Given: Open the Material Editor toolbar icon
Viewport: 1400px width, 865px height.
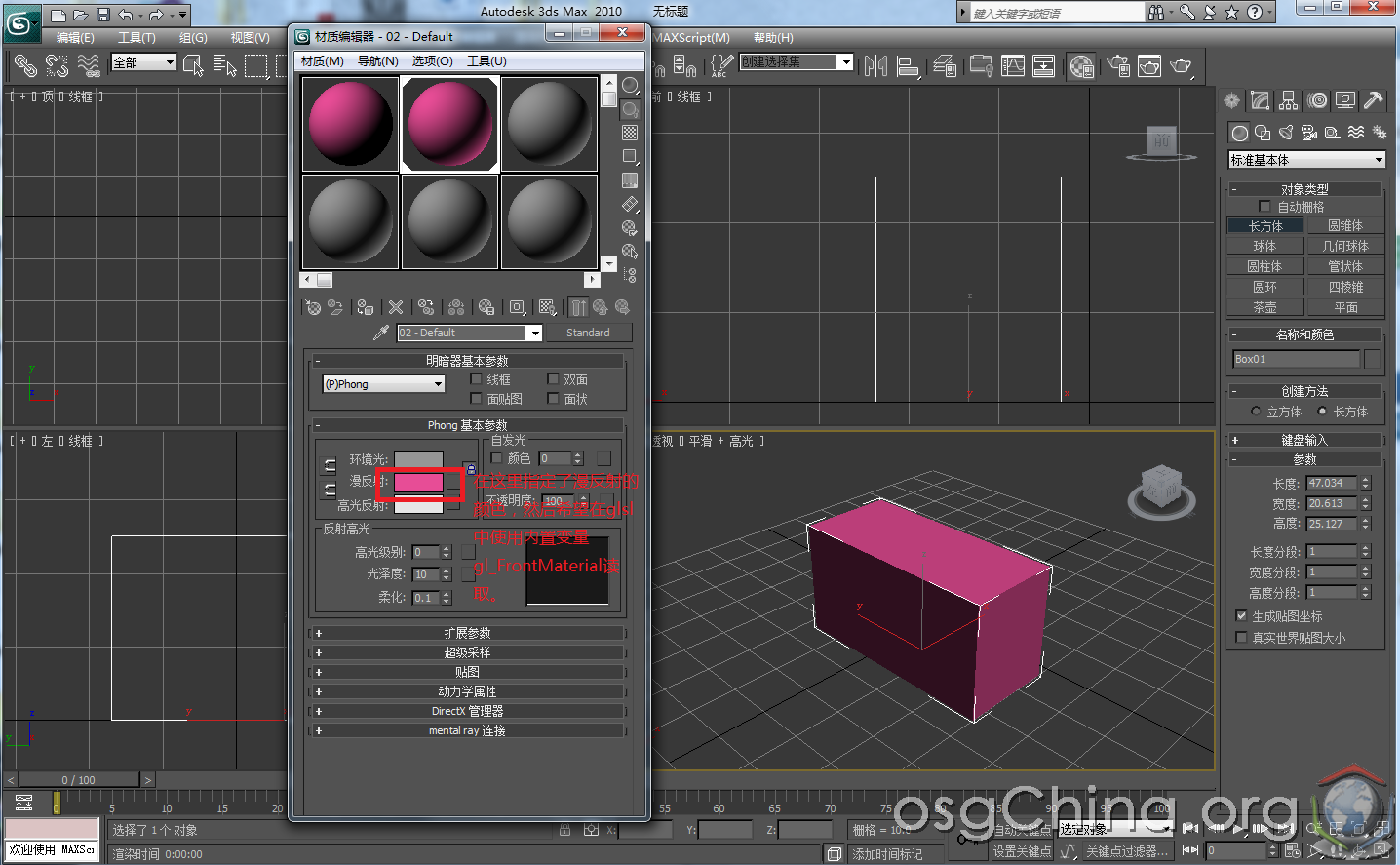Looking at the screenshot, I should click(1081, 66).
